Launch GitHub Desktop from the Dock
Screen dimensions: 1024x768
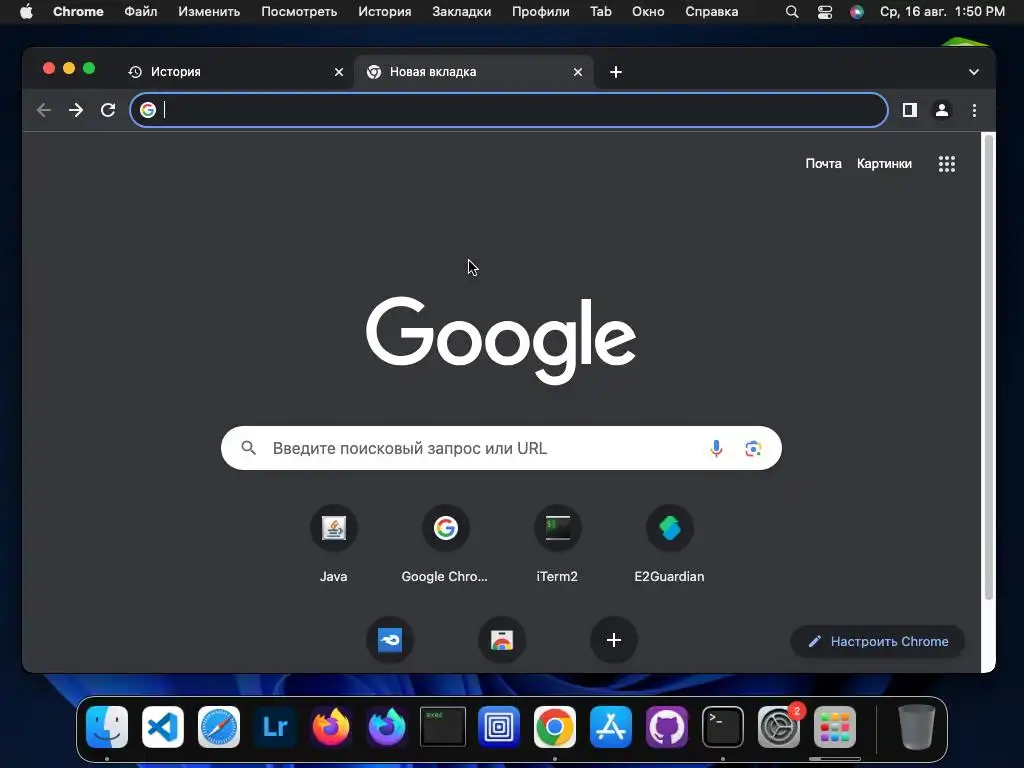[667, 726]
